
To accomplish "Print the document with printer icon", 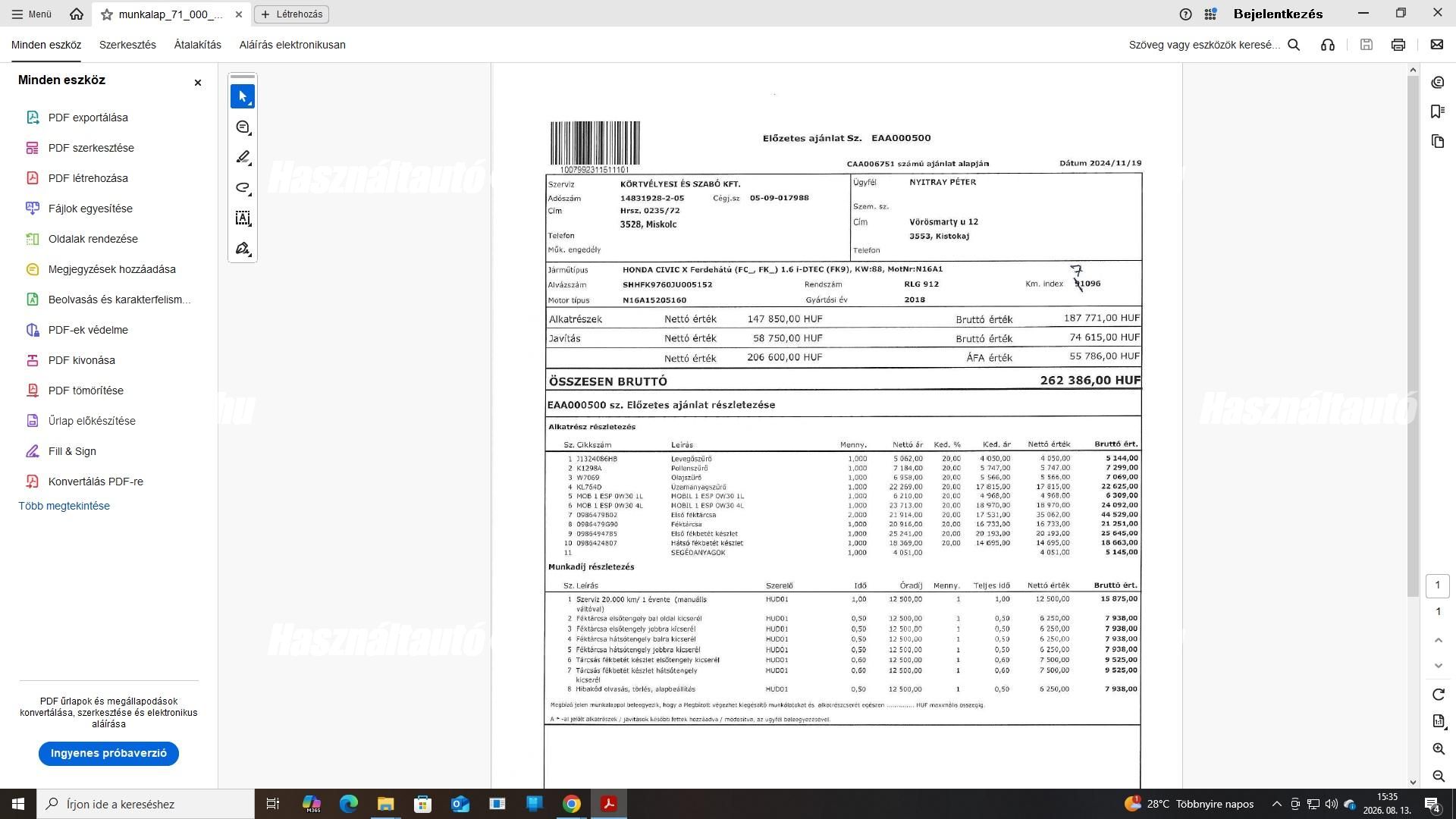I will 1398,45.
